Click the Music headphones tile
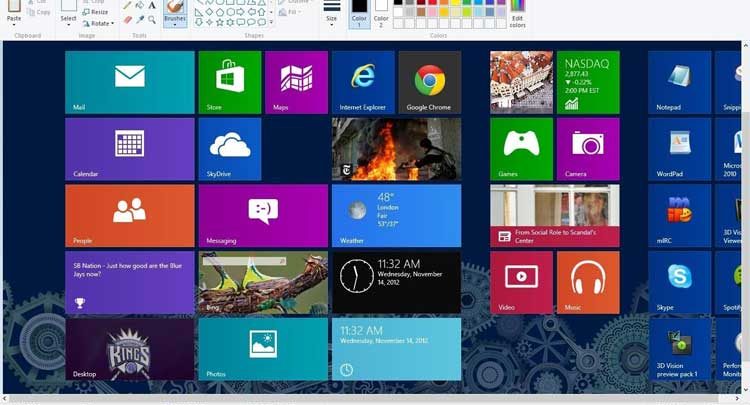 (x=588, y=283)
